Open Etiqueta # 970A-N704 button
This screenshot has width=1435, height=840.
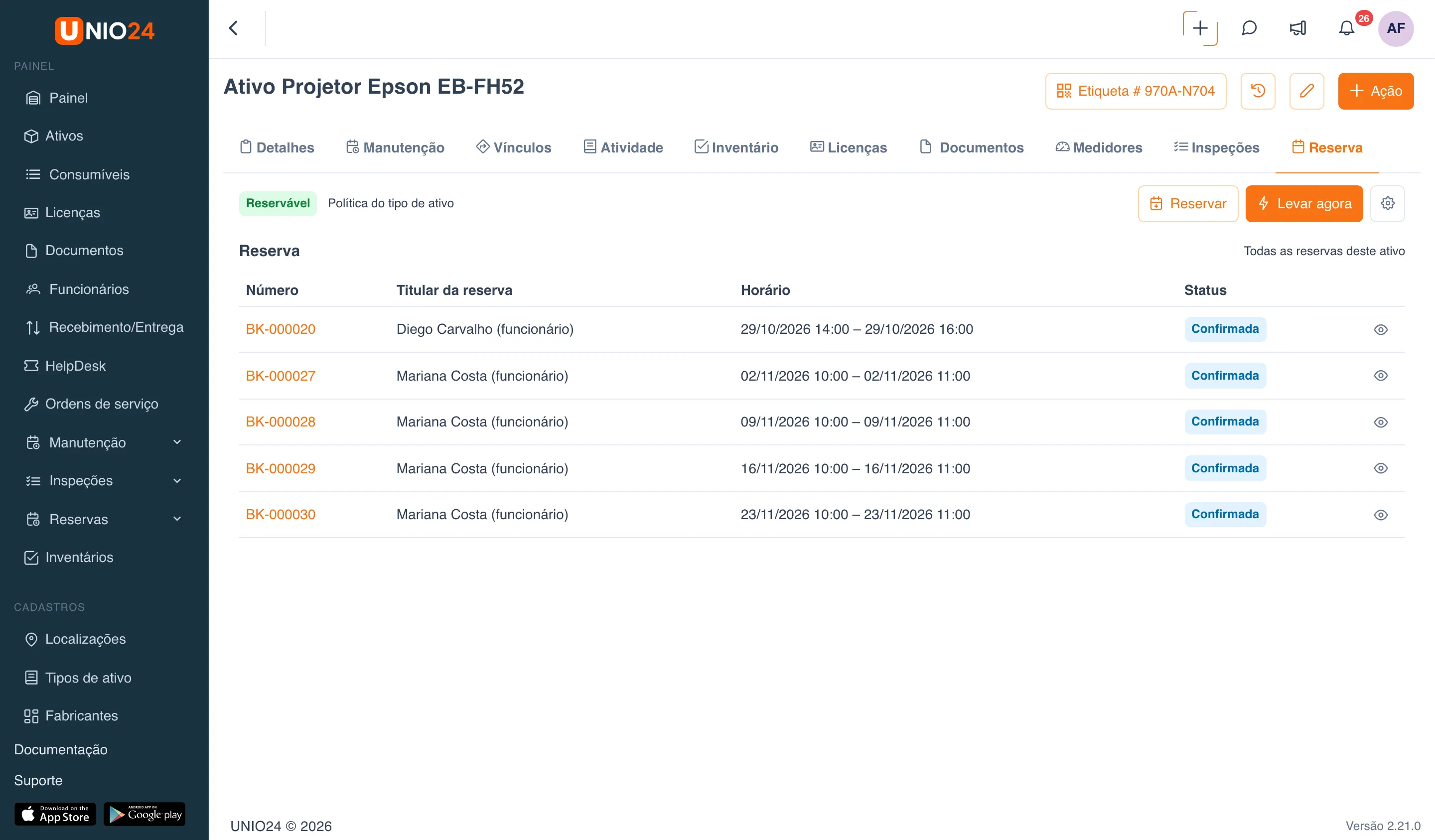click(x=1135, y=91)
